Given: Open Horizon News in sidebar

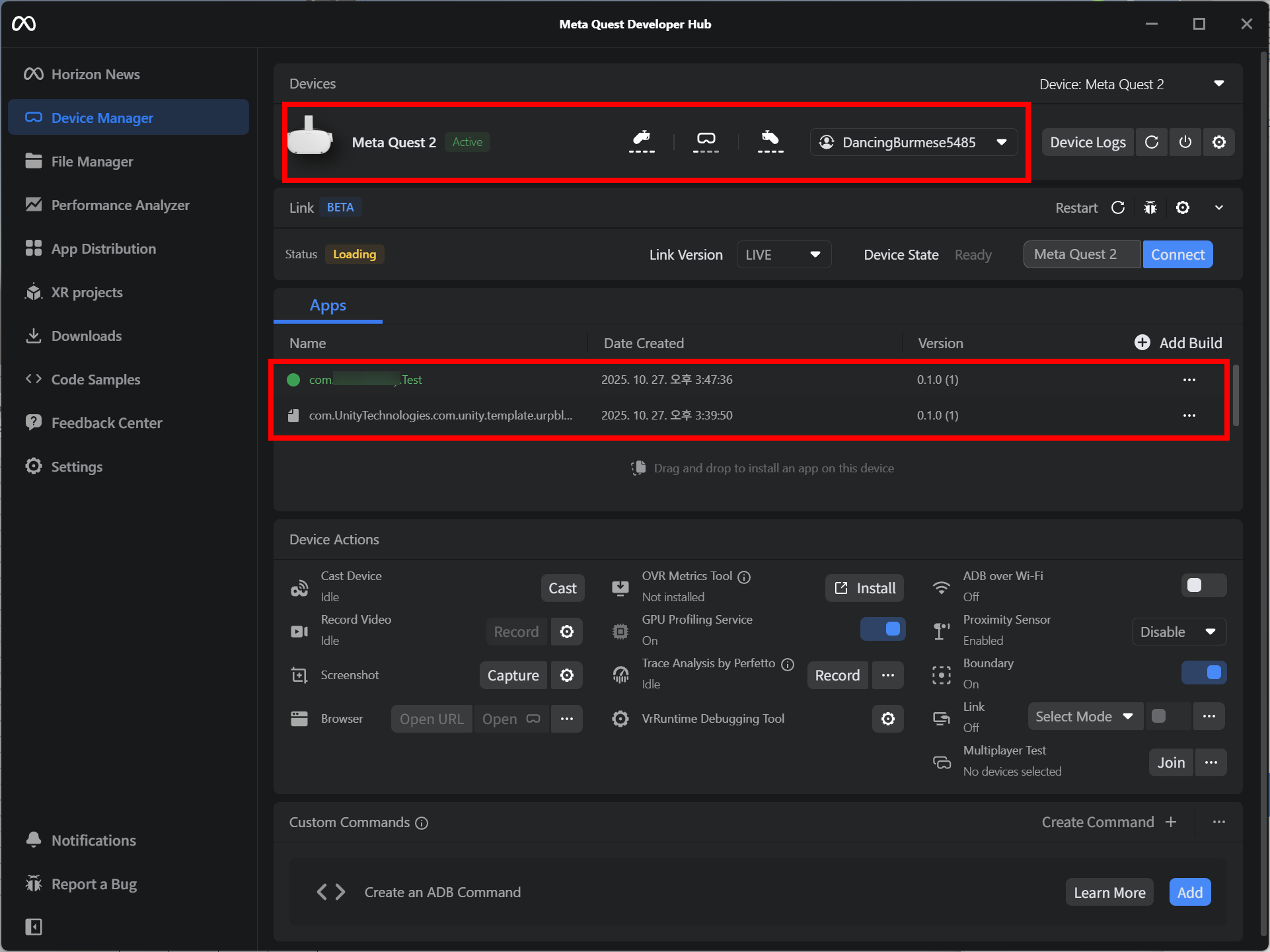Looking at the screenshot, I should pos(128,74).
